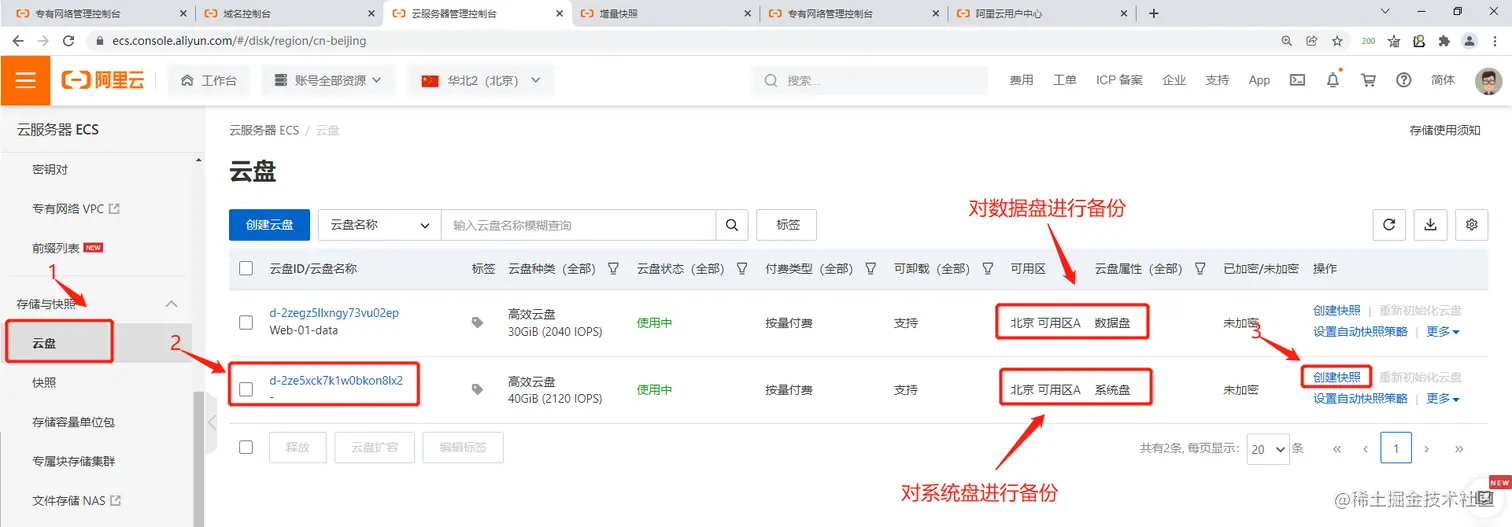Screen dimensions: 1512x527
Task: Select 云盘 in the sidebar
Action: pos(44,343)
